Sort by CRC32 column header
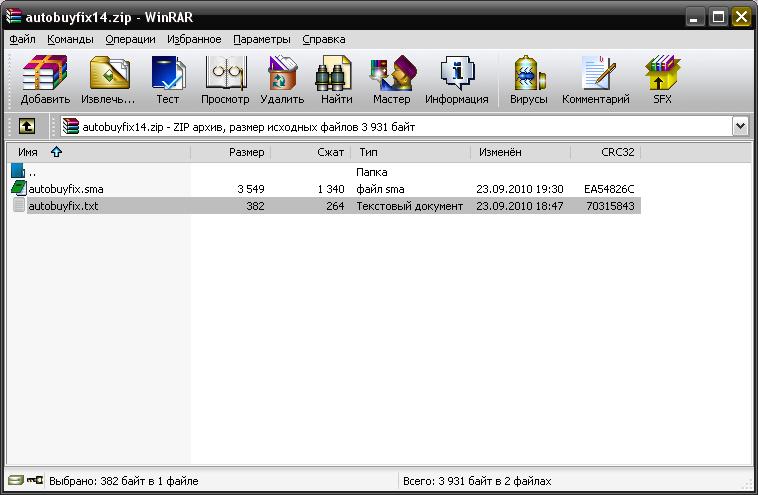758x495 pixels. point(606,152)
